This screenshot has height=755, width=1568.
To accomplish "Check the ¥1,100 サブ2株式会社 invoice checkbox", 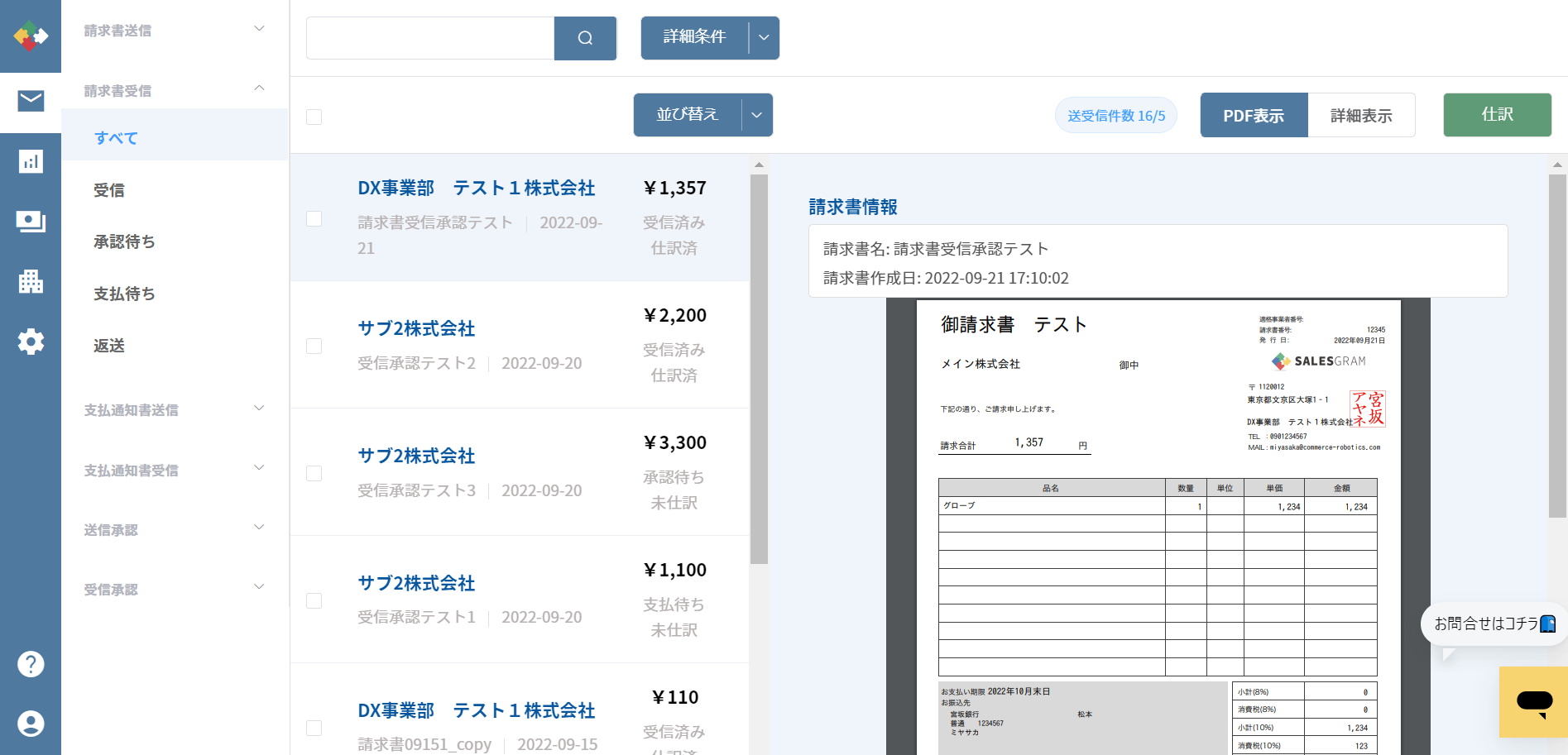I will (314, 600).
